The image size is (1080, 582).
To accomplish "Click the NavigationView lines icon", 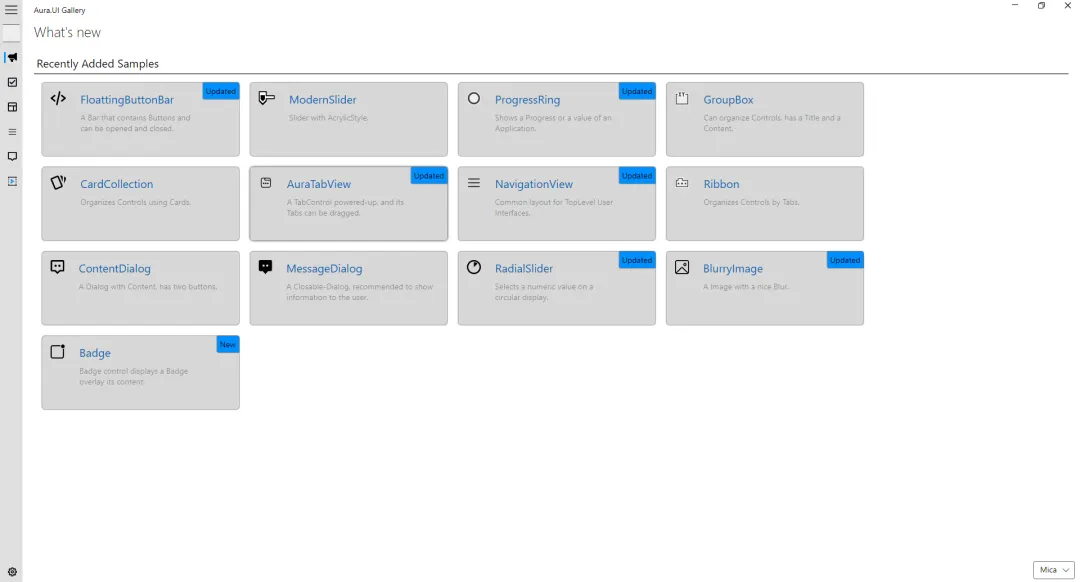I will pos(474,183).
